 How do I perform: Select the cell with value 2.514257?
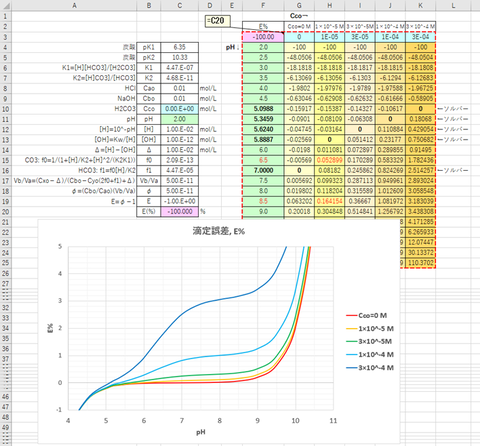420,170
